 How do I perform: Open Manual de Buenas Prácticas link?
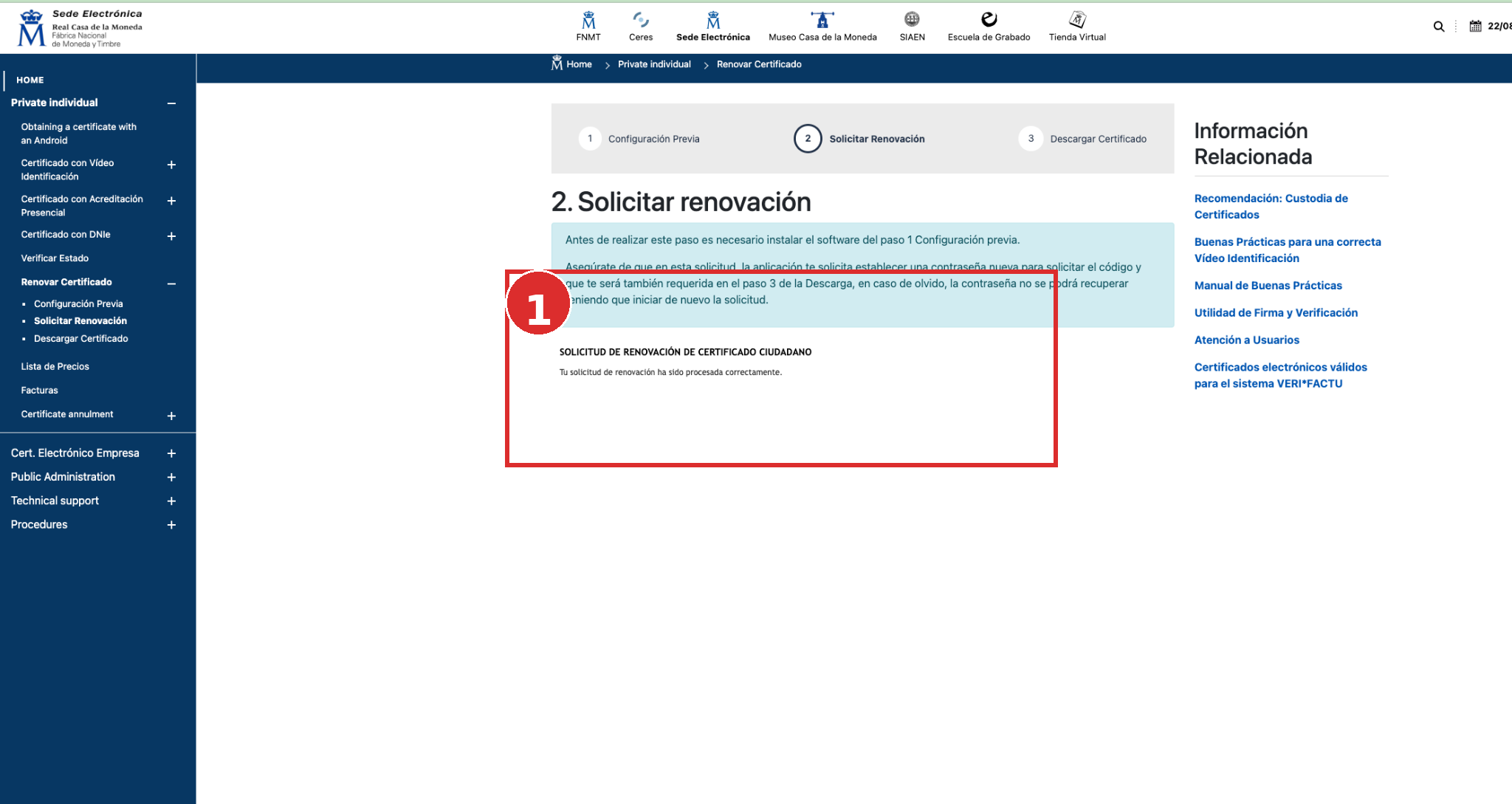pos(1268,286)
